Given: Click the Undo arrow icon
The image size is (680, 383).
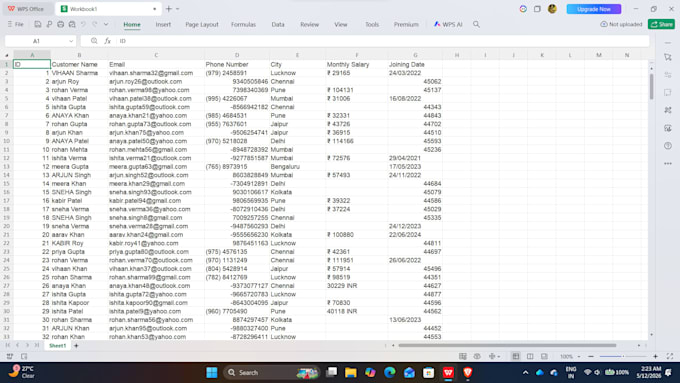Looking at the screenshot, I should [x=83, y=24].
